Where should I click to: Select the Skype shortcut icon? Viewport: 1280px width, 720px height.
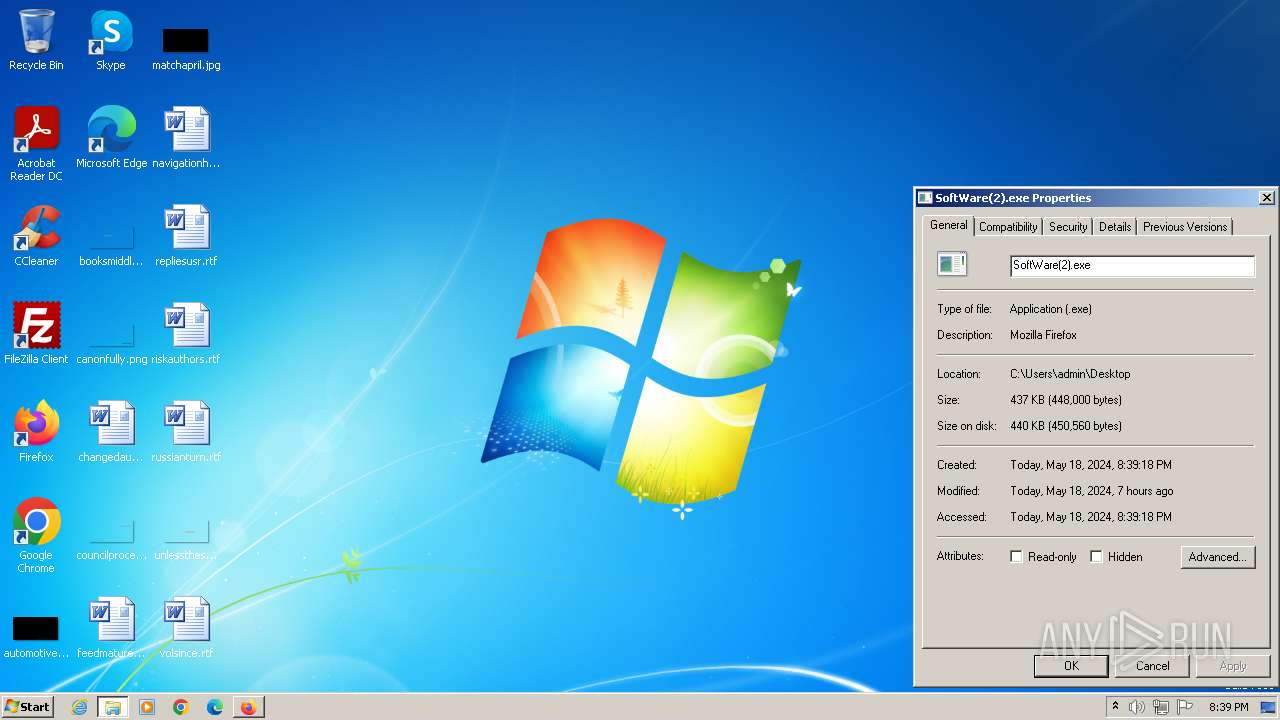pyautogui.click(x=110, y=41)
